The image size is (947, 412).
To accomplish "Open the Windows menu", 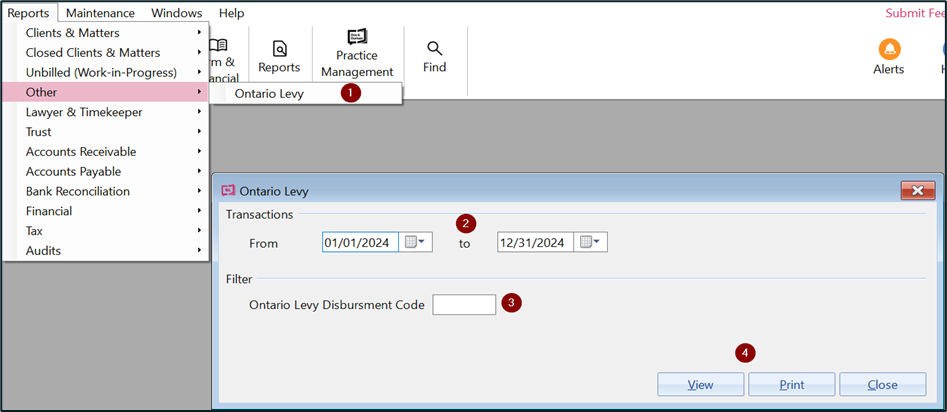I will tap(177, 13).
